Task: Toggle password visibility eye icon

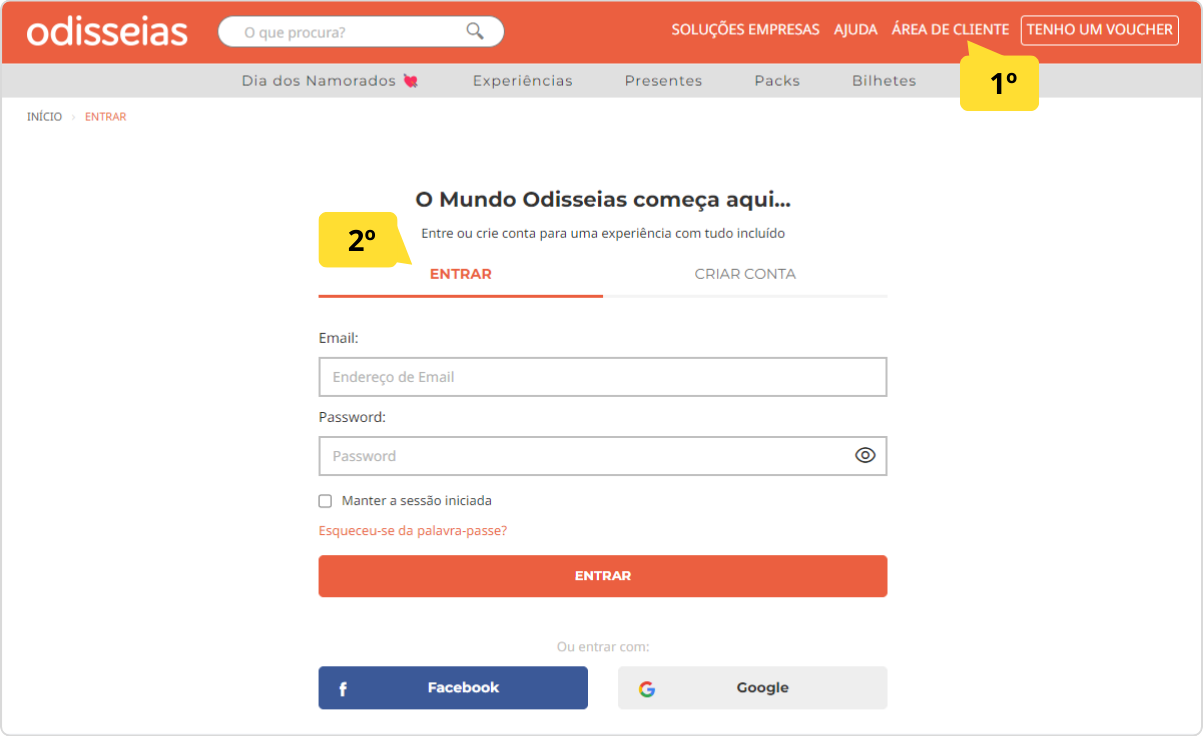Action: coord(865,455)
